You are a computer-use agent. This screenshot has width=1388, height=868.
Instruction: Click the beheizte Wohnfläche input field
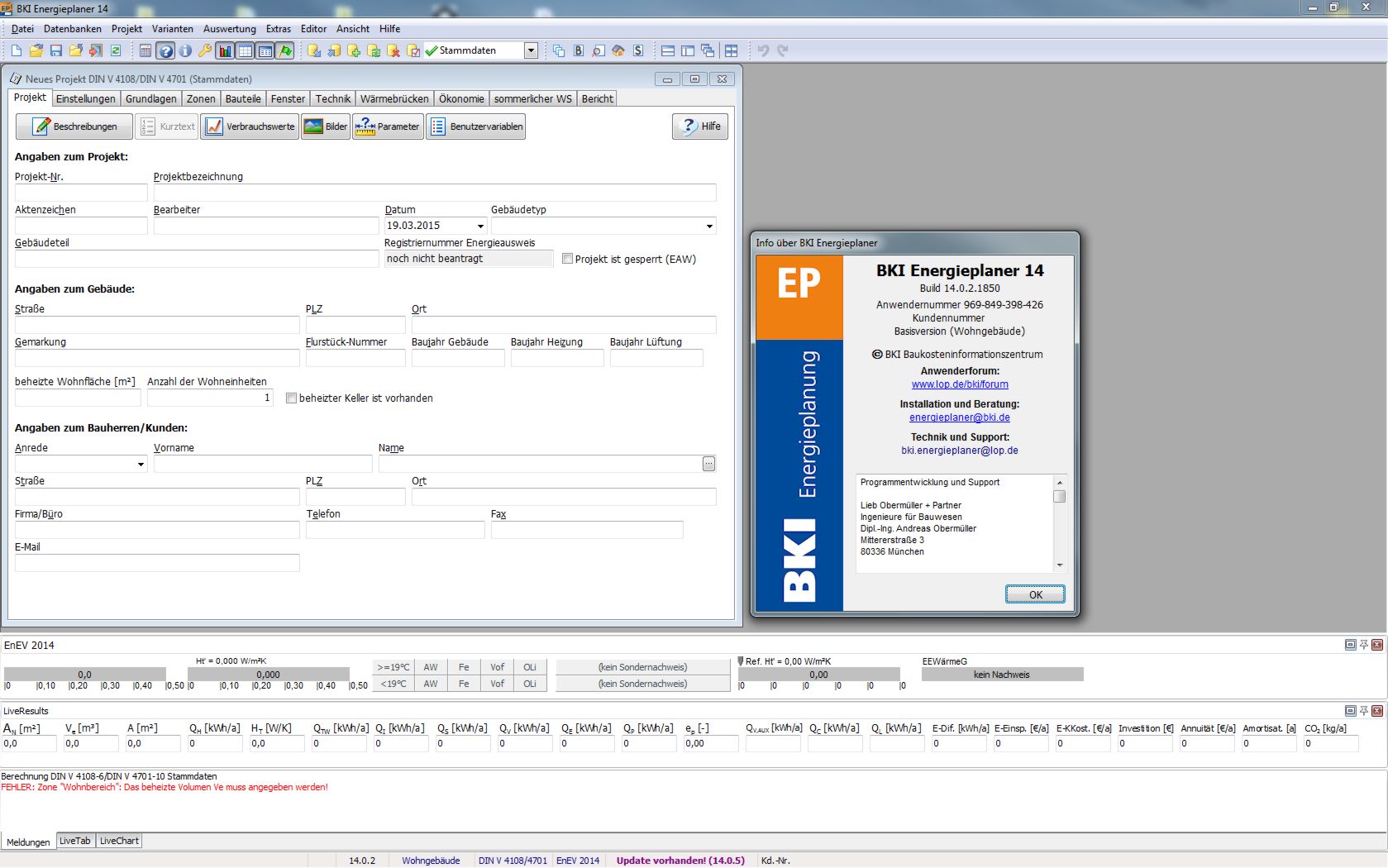tap(78, 398)
